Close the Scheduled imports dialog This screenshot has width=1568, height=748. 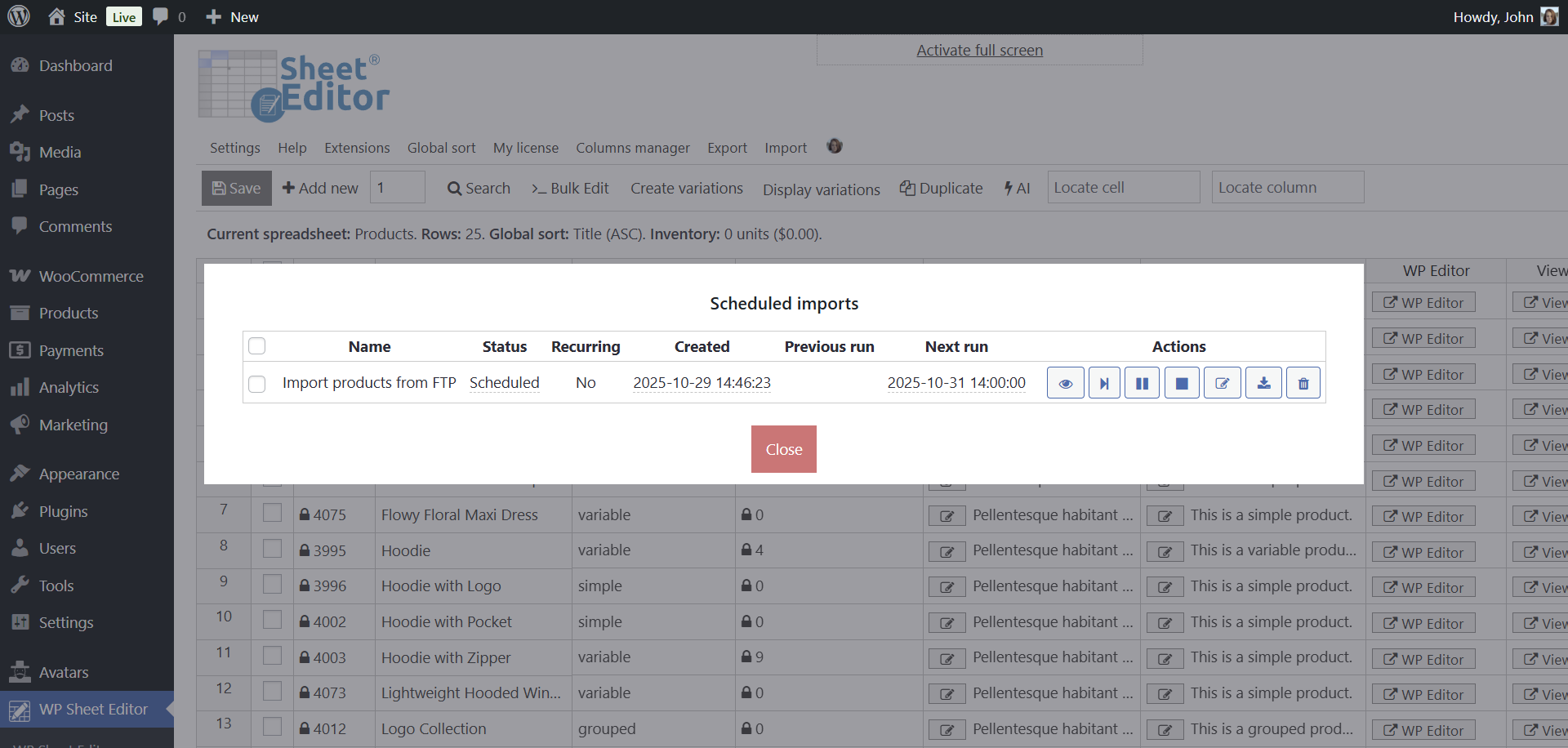[x=783, y=449]
